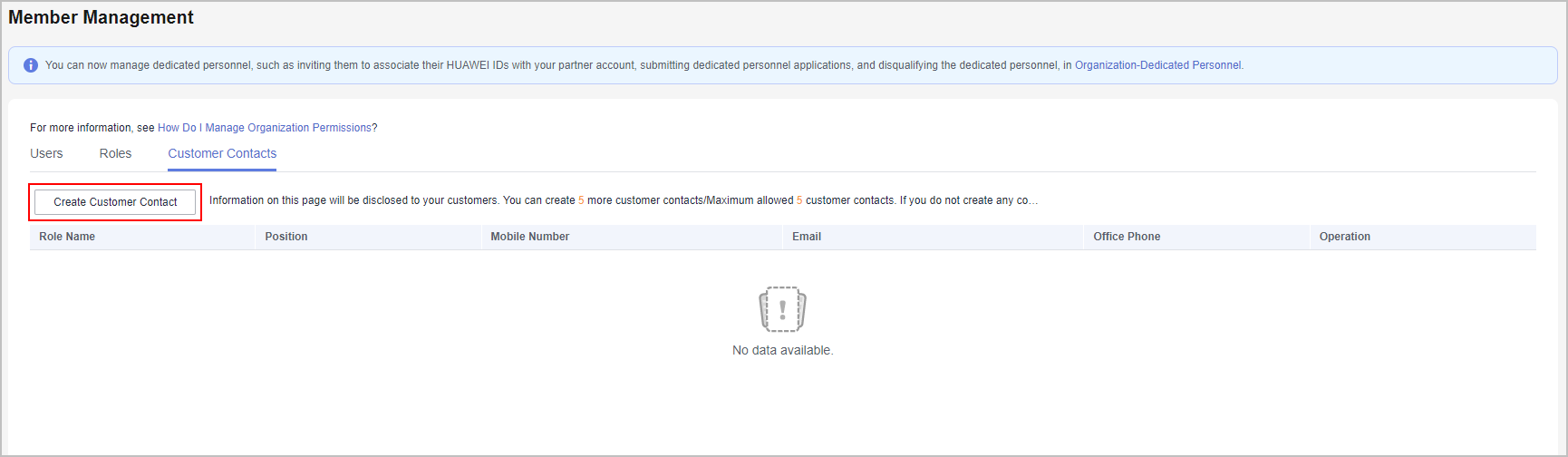Open the Organization-Dedicated Personnel link
This screenshot has height=457, width=1568.
click(1157, 65)
